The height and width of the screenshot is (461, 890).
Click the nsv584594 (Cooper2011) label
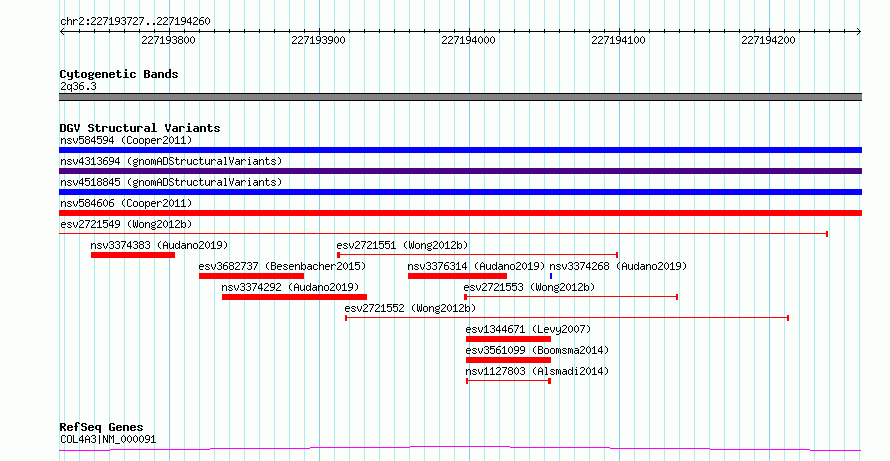tap(126, 140)
